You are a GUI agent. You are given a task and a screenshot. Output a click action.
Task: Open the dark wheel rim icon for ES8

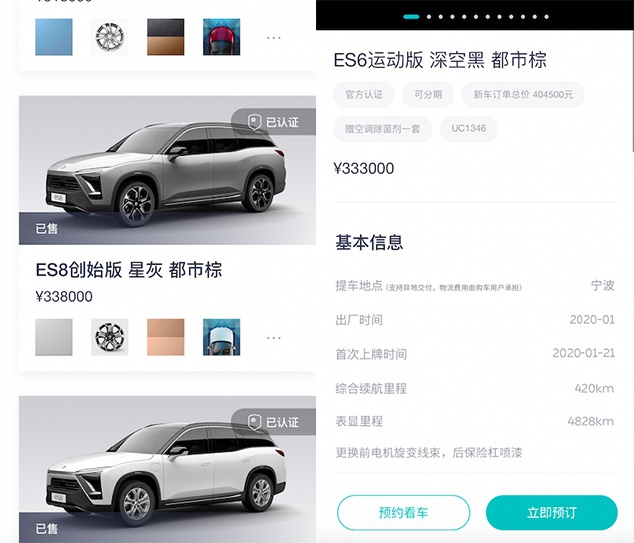[x=110, y=337]
